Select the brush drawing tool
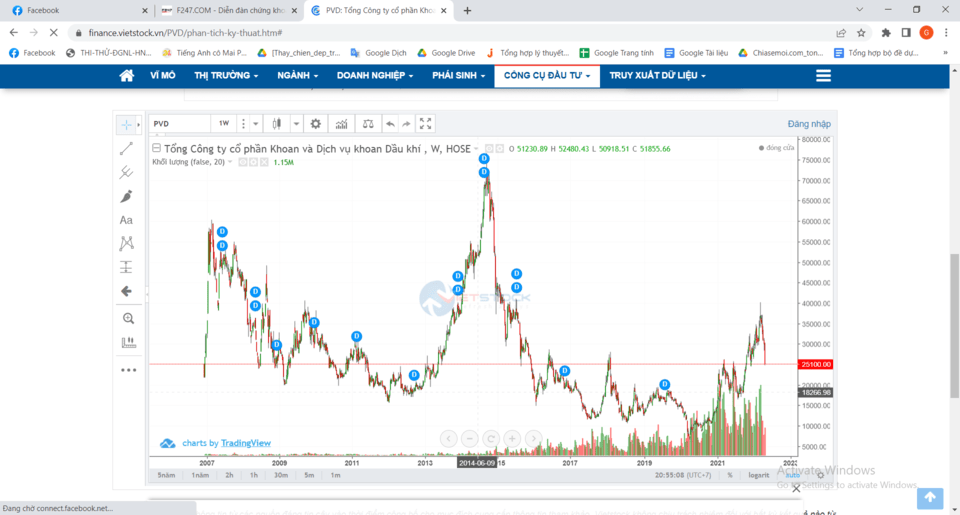Viewport: 960px width, 515px height. point(126,196)
